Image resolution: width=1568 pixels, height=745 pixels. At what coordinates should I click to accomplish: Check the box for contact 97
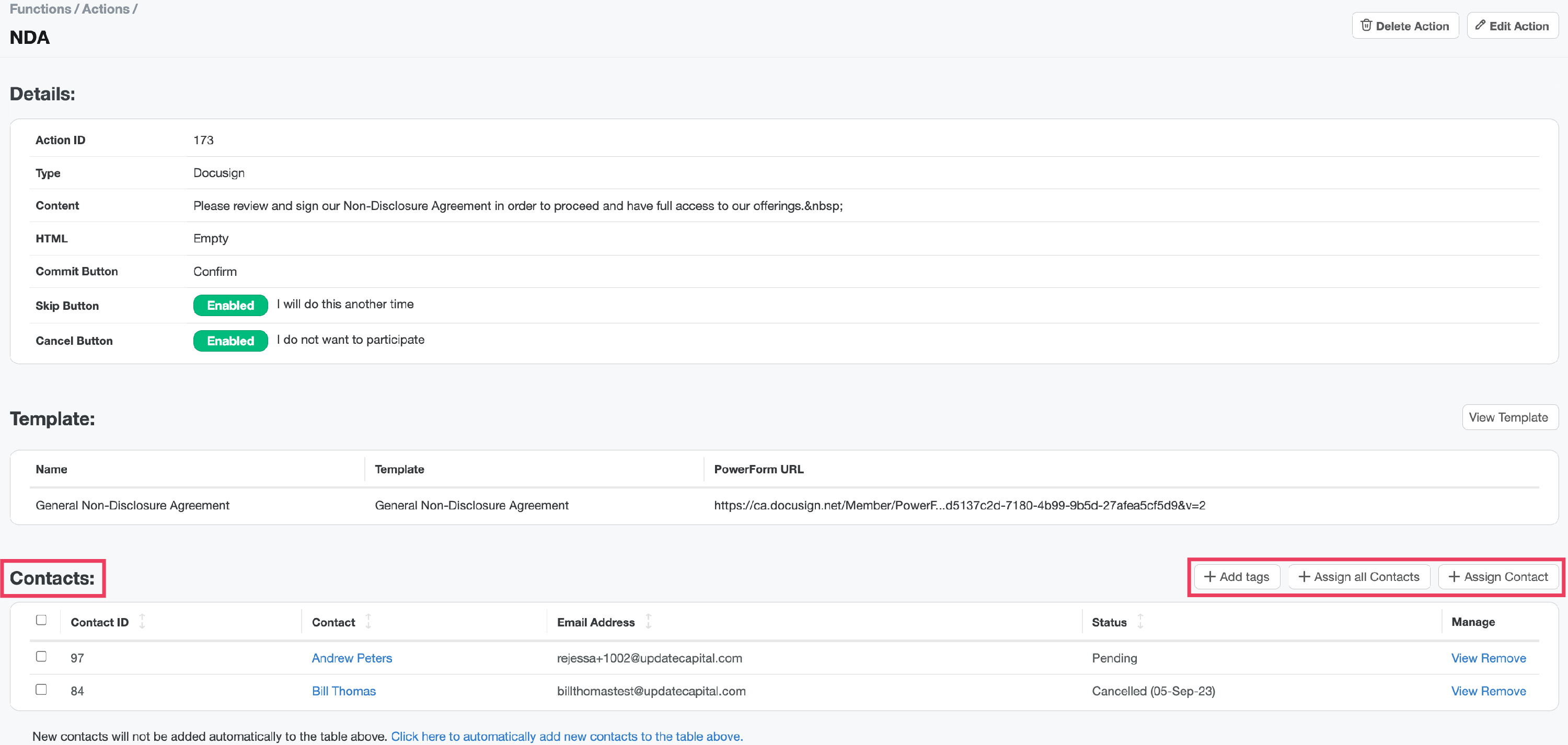41,656
